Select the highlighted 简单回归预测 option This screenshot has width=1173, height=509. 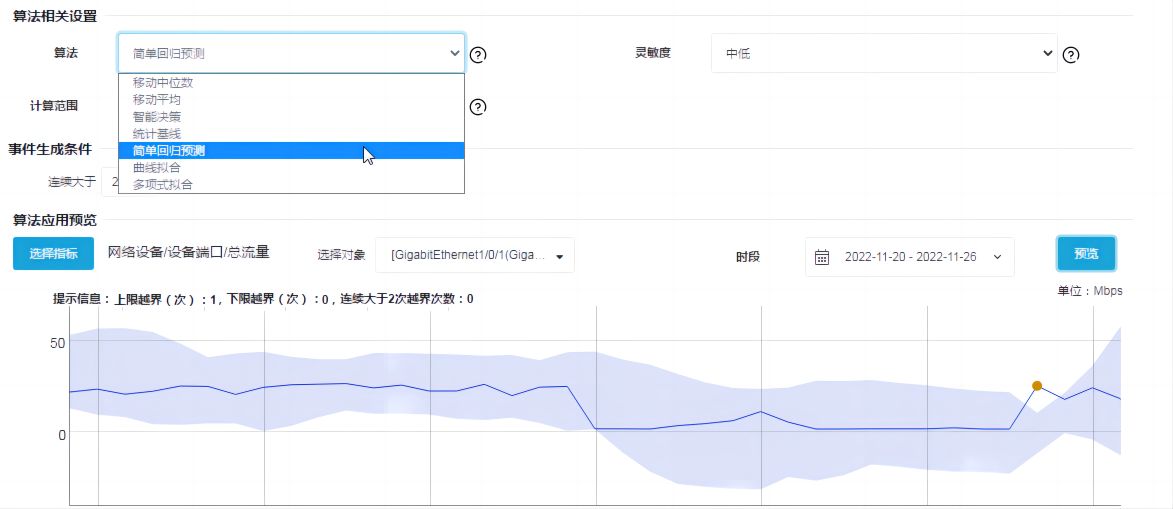pyautogui.click(x=169, y=151)
